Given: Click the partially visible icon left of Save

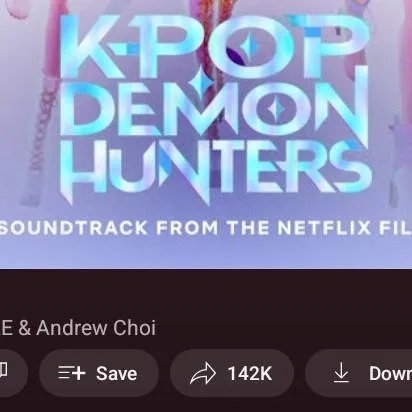Looking at the screenshot, I should pyautogui.click(x=3, y=371).
